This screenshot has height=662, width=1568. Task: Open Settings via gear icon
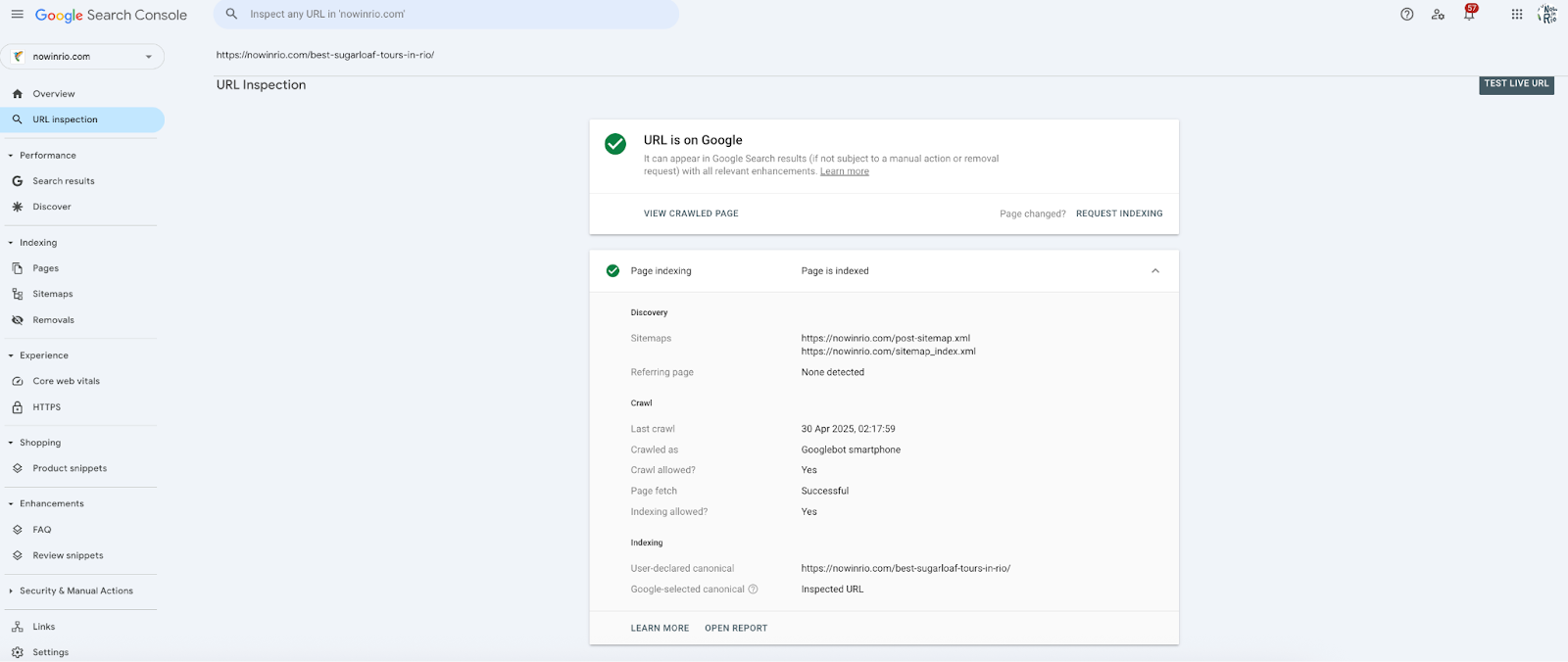(18, 652)
